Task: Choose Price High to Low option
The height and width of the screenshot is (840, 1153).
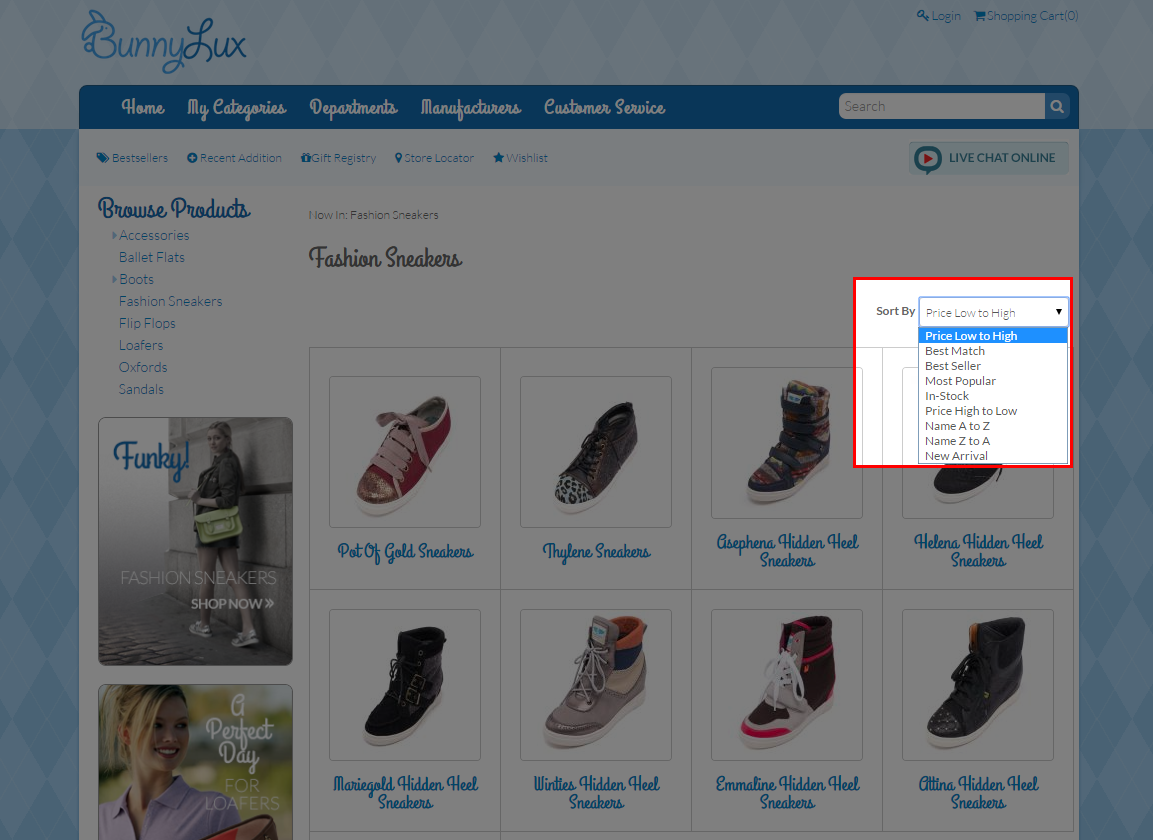Action: tap(993, 411)
